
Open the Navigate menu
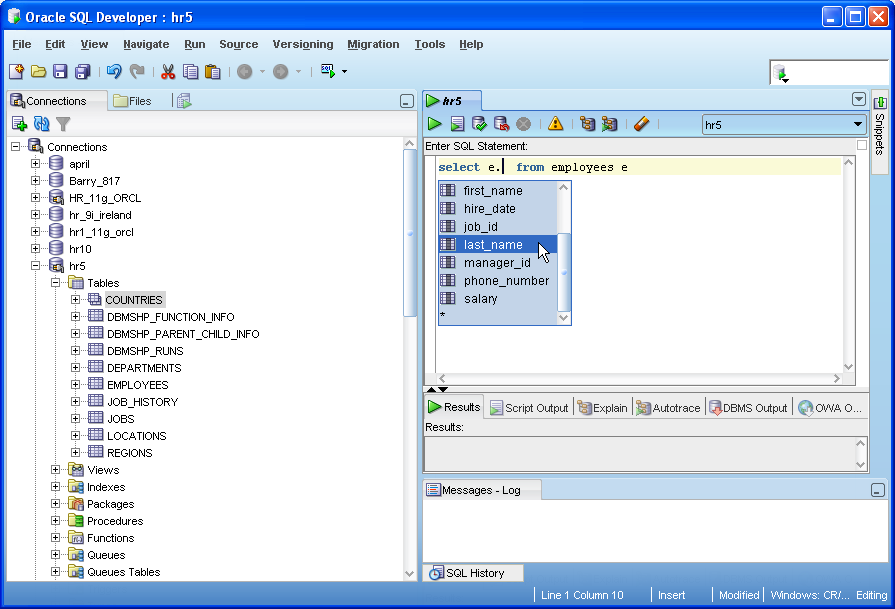coord(146,44)
